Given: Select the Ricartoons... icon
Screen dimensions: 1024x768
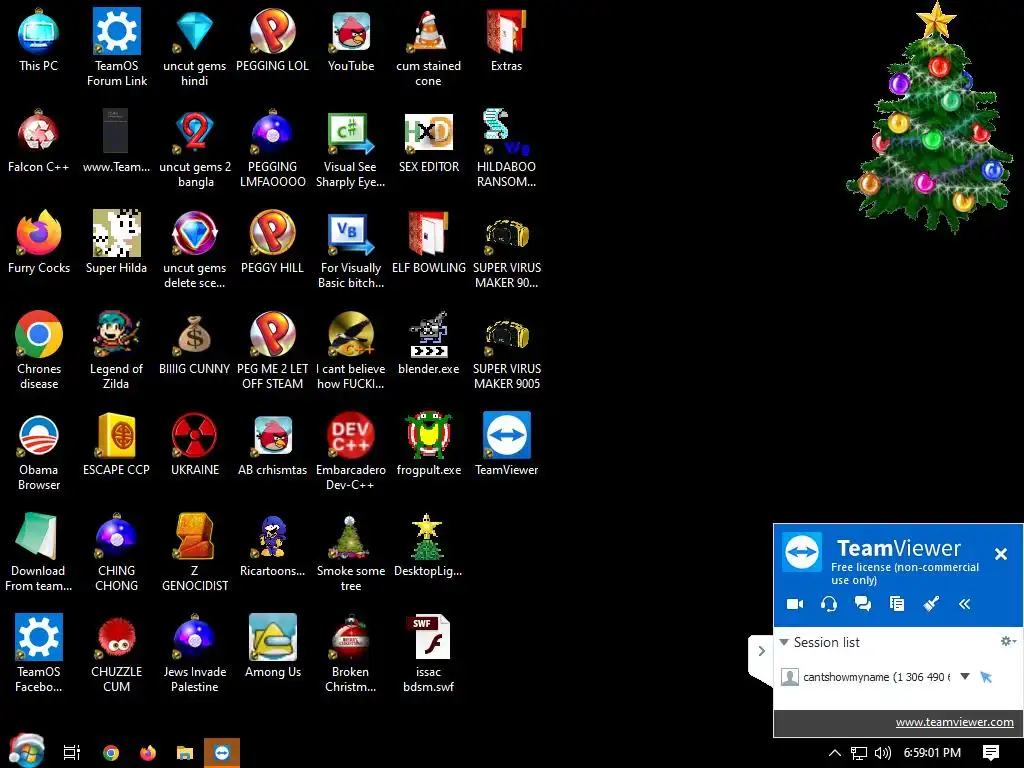Looking at the screenshot, I should tap(272, 545).
